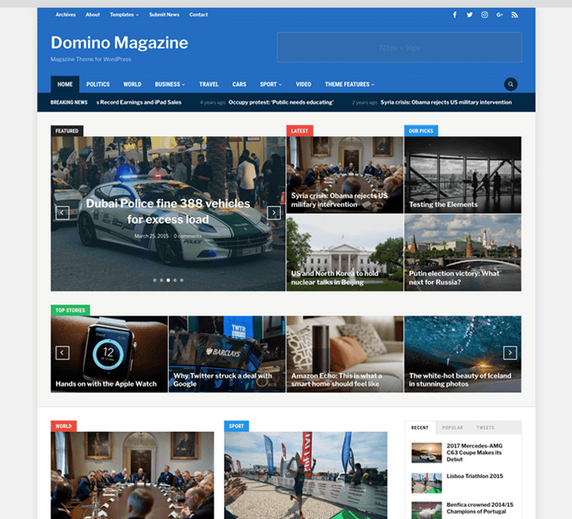Open Record Earnings and iPad Sales headline
572x519 pixels.
pos(139,102)
